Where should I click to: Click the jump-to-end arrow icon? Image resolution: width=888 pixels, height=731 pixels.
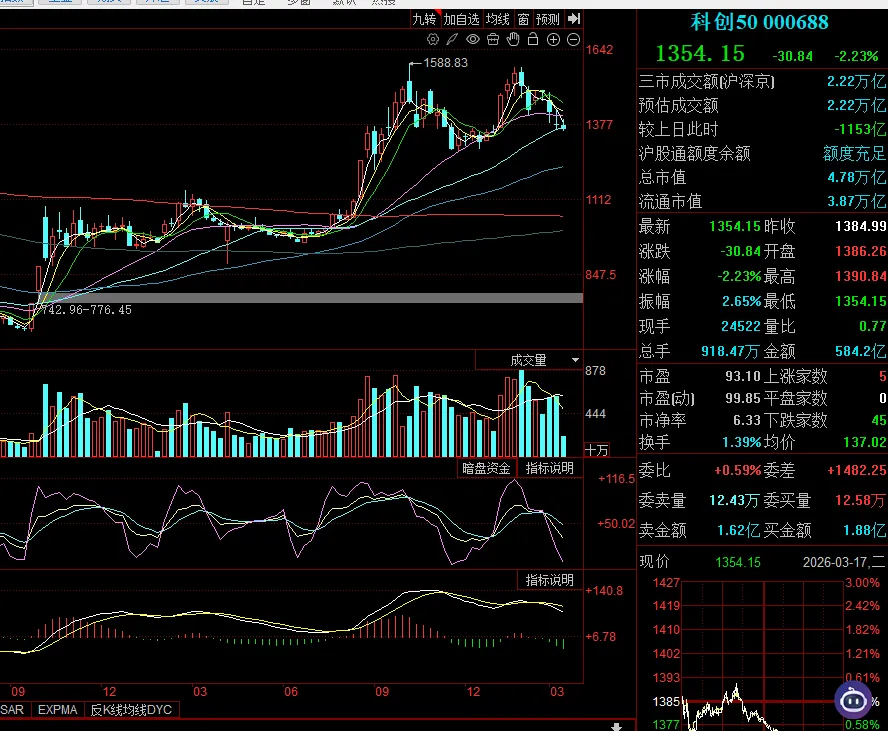[574, 19]
